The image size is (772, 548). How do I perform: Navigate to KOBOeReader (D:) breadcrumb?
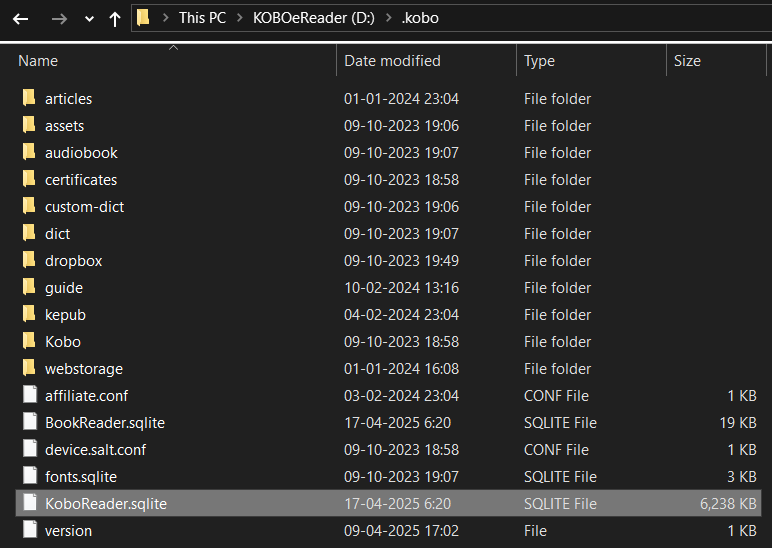[x=314, y=18]
